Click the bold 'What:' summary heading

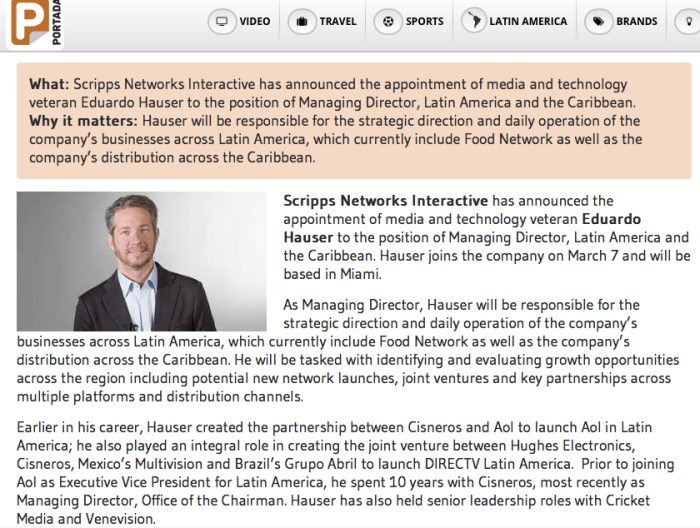(x=49, y=85)
